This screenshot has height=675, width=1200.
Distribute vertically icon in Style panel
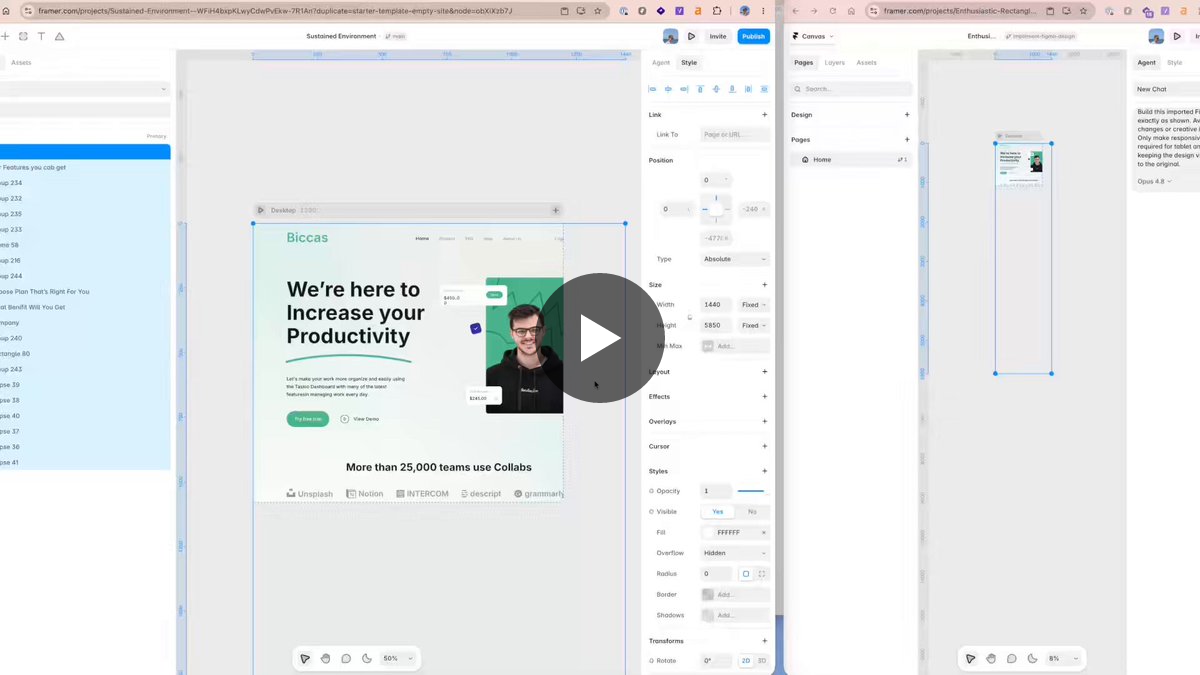click(764, 89)
